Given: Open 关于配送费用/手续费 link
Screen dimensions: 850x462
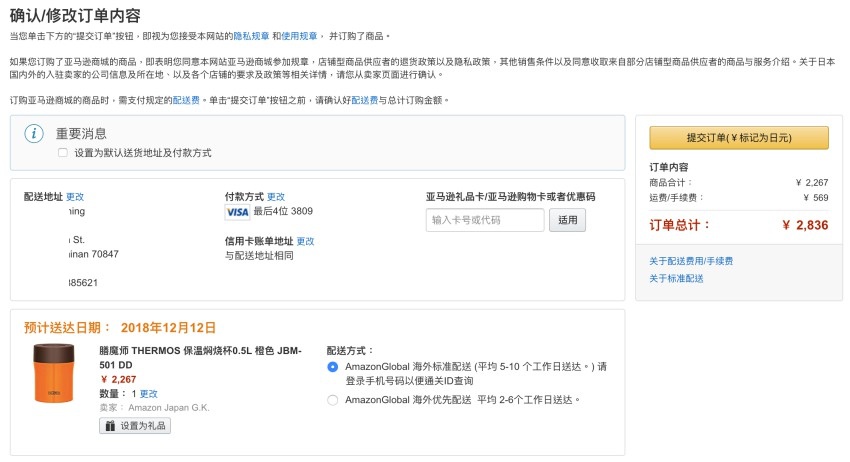Looking at the screenshot, I should (691, 261).
